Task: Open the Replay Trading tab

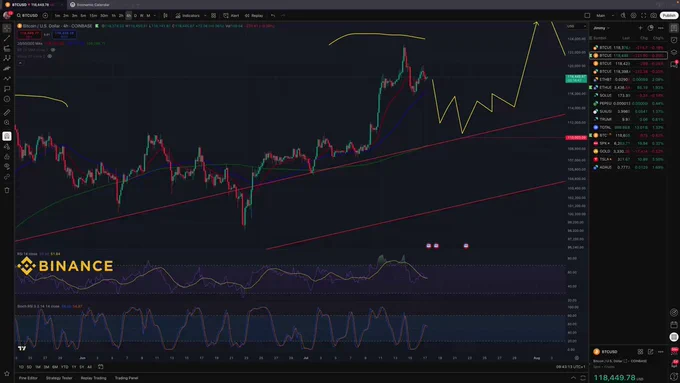Action: [93, 378]
